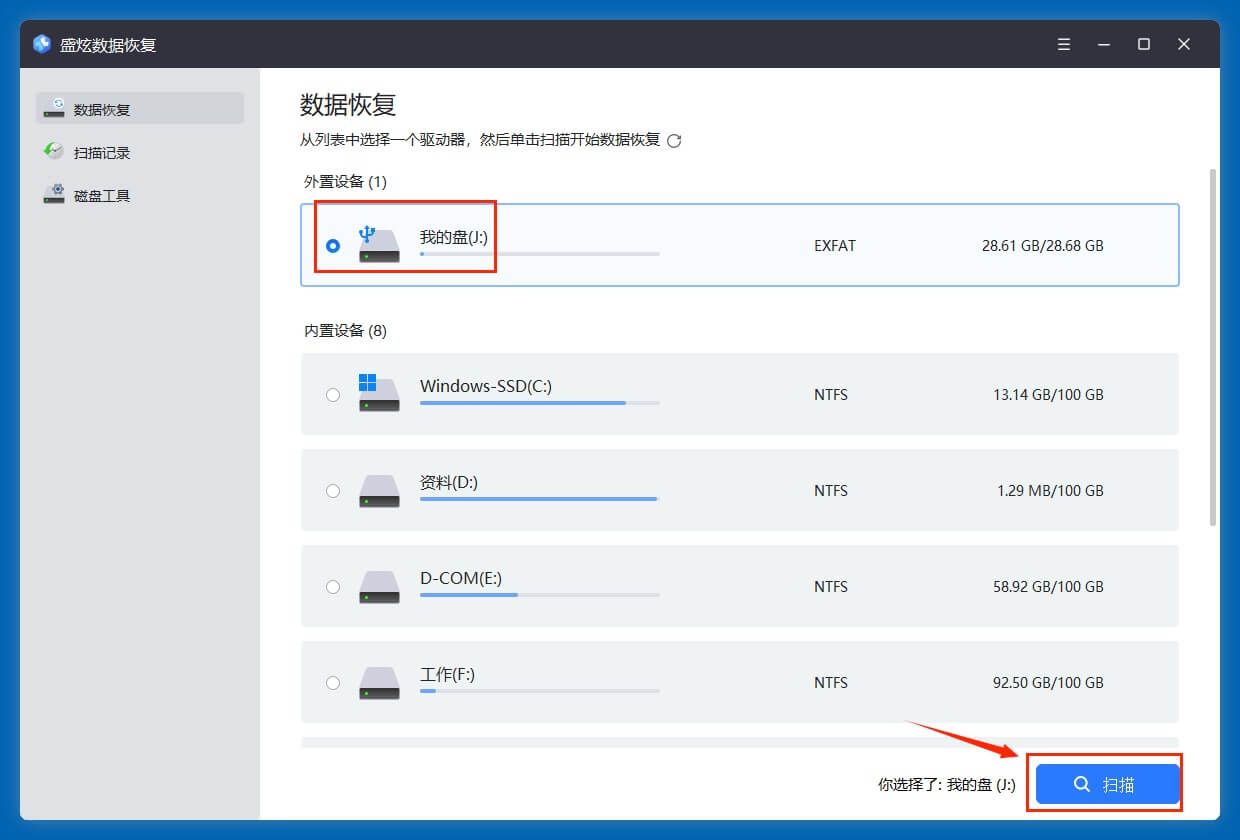Select the 我的盘(J:) radio button
Screen dimensions: 1240x840
click(x=333, y=245)
